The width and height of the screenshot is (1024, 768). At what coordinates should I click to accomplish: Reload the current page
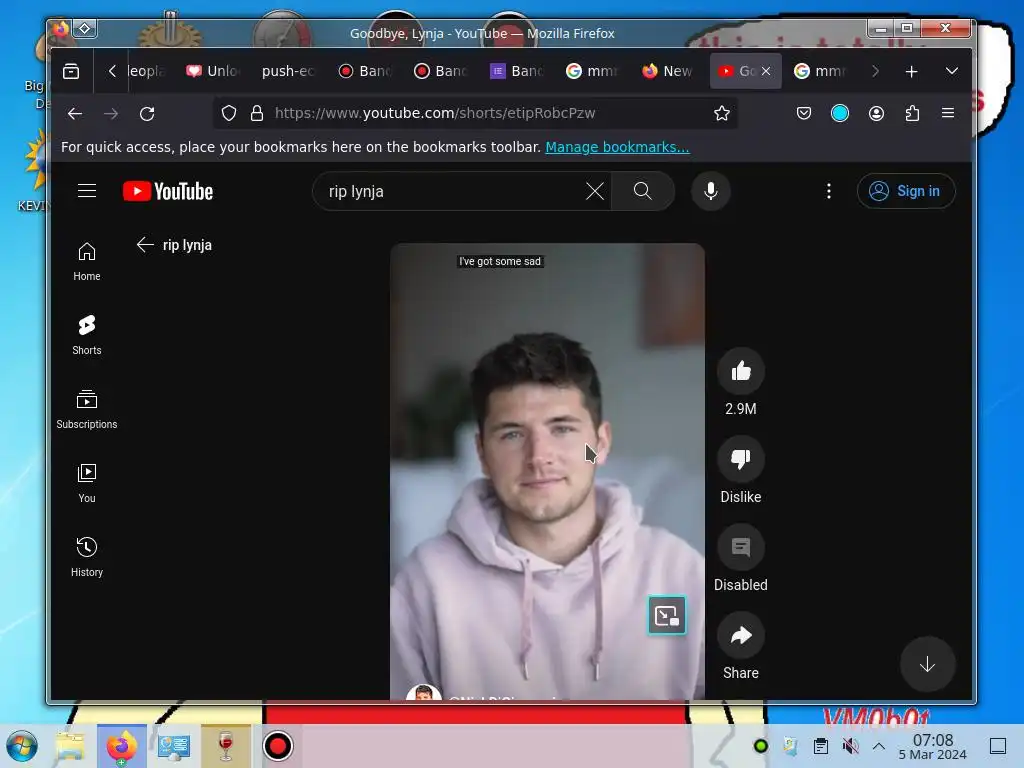(x=147, y=114)
